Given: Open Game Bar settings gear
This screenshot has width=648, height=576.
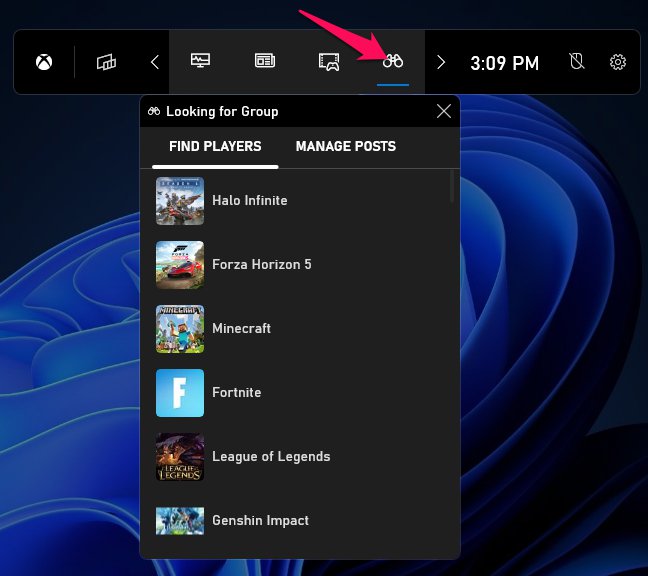Looking at the screenshot, I should click(618, 62).
